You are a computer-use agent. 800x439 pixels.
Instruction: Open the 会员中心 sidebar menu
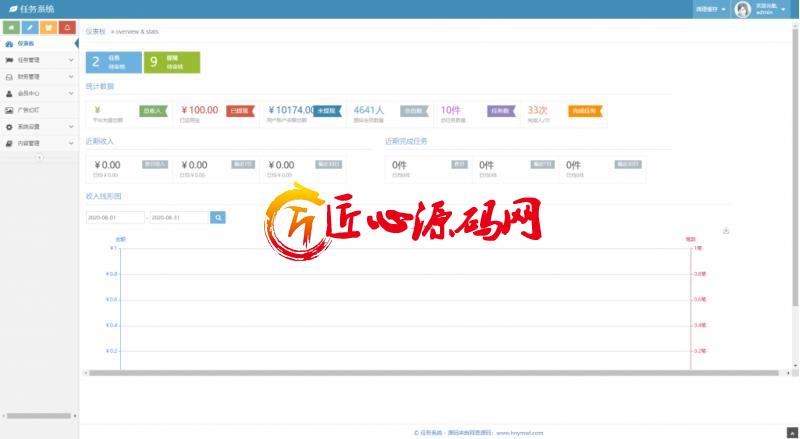pyautogui.click(x=39, y=93)
